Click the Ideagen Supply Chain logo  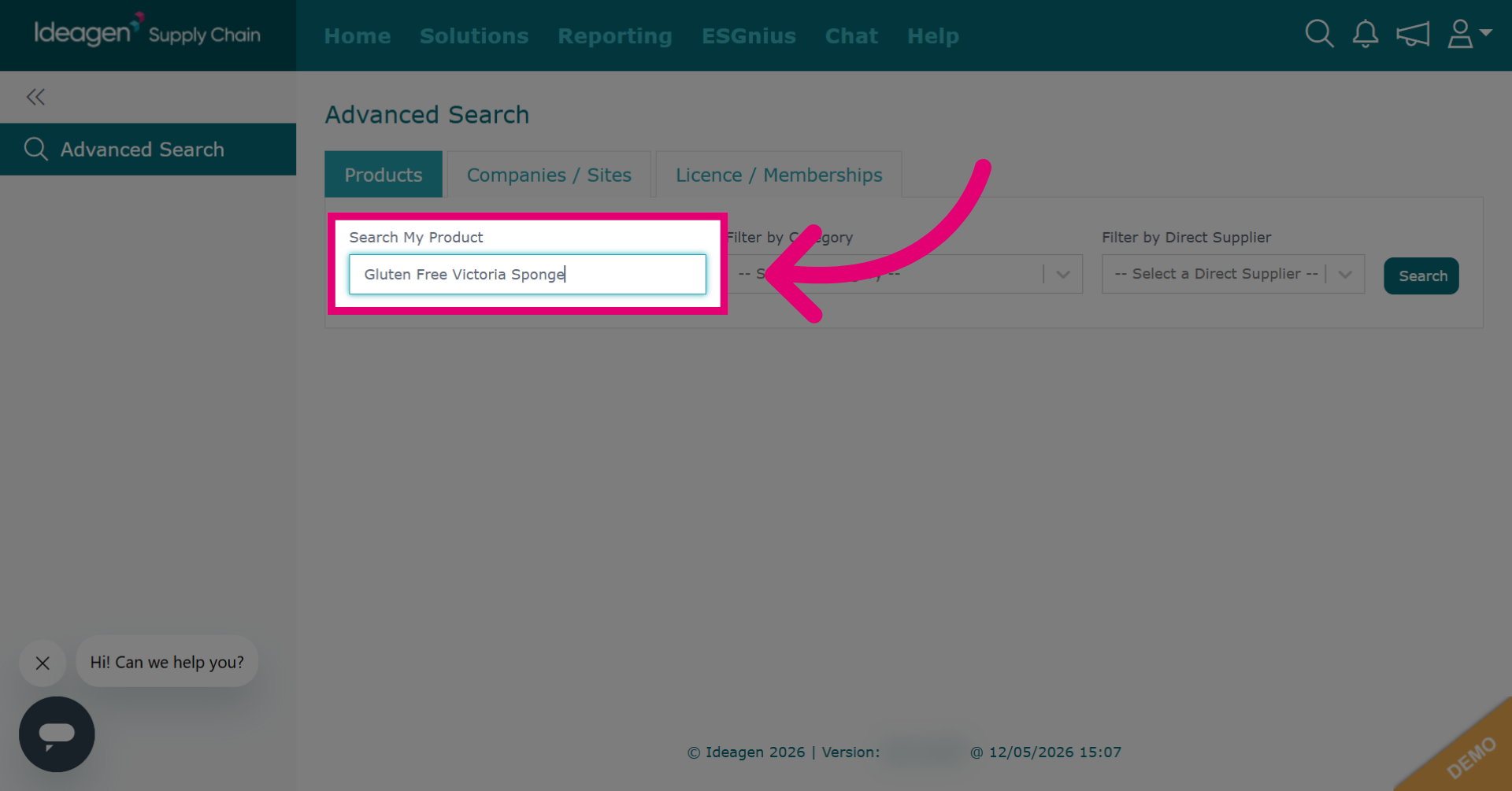point(147,33)
